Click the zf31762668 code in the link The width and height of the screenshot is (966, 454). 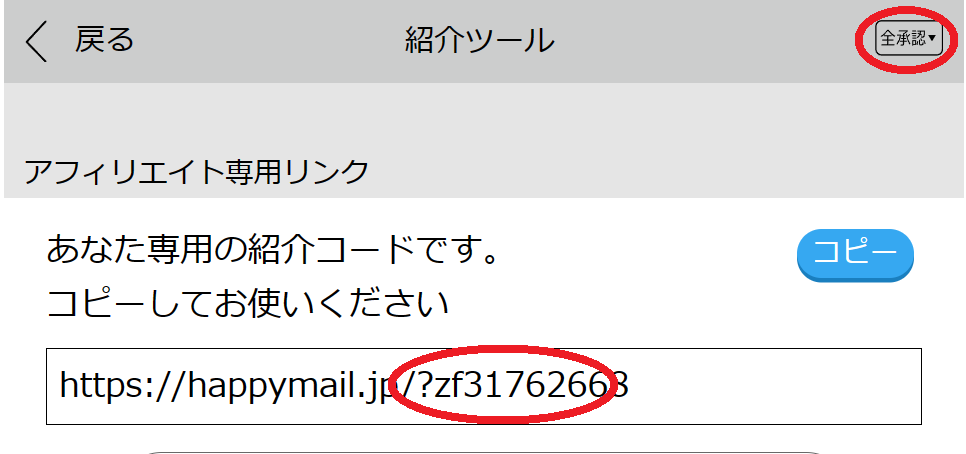[x=531, y=386]
